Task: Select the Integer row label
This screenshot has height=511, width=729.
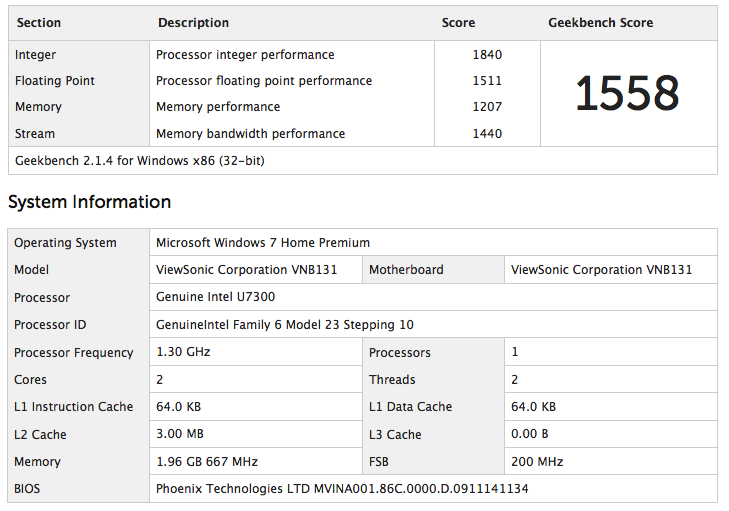Action: 35,55
